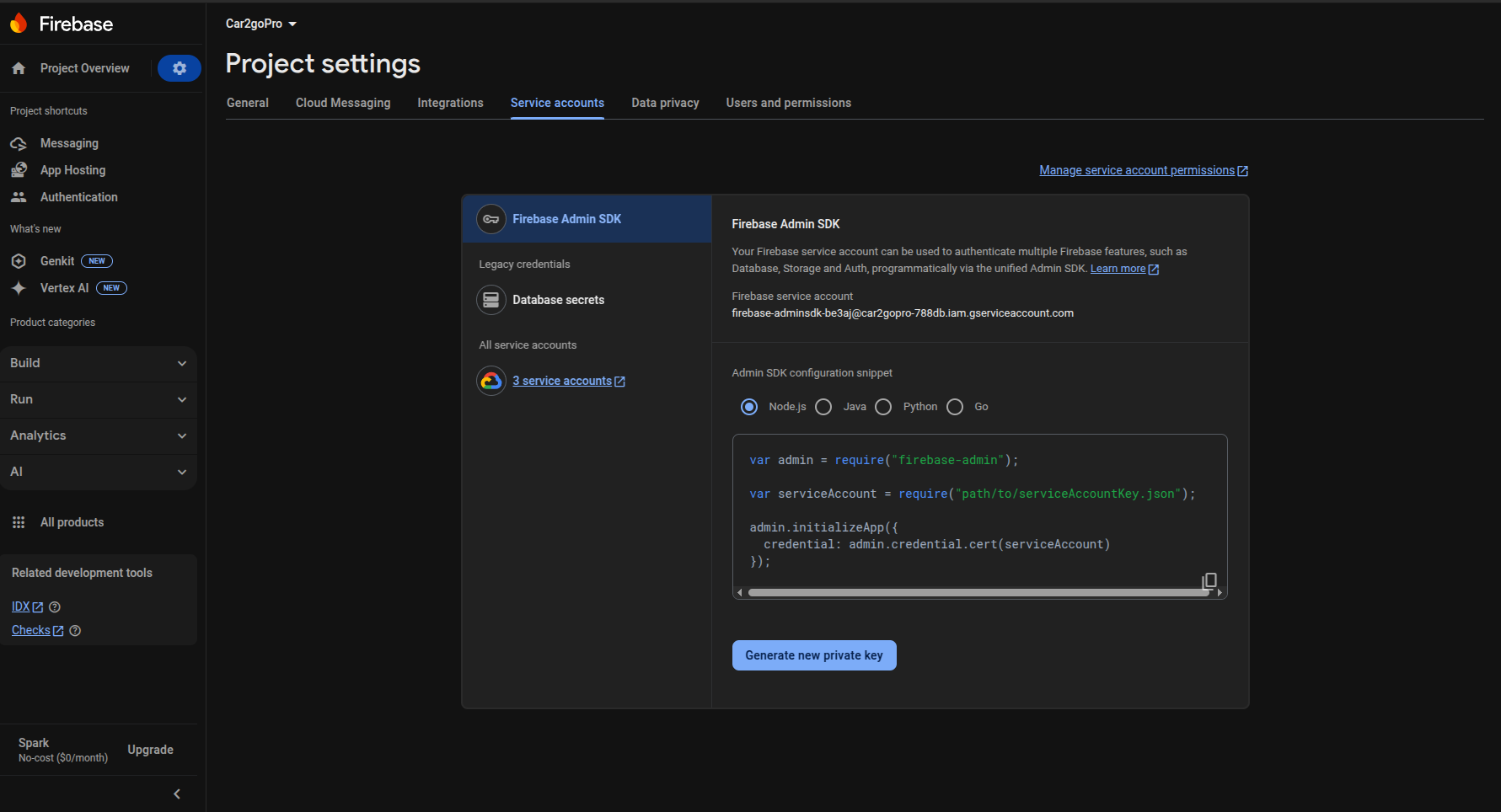Screen dimensions: 1501x812
Task: Click help icon next to IDX
Action: [55, 606]
